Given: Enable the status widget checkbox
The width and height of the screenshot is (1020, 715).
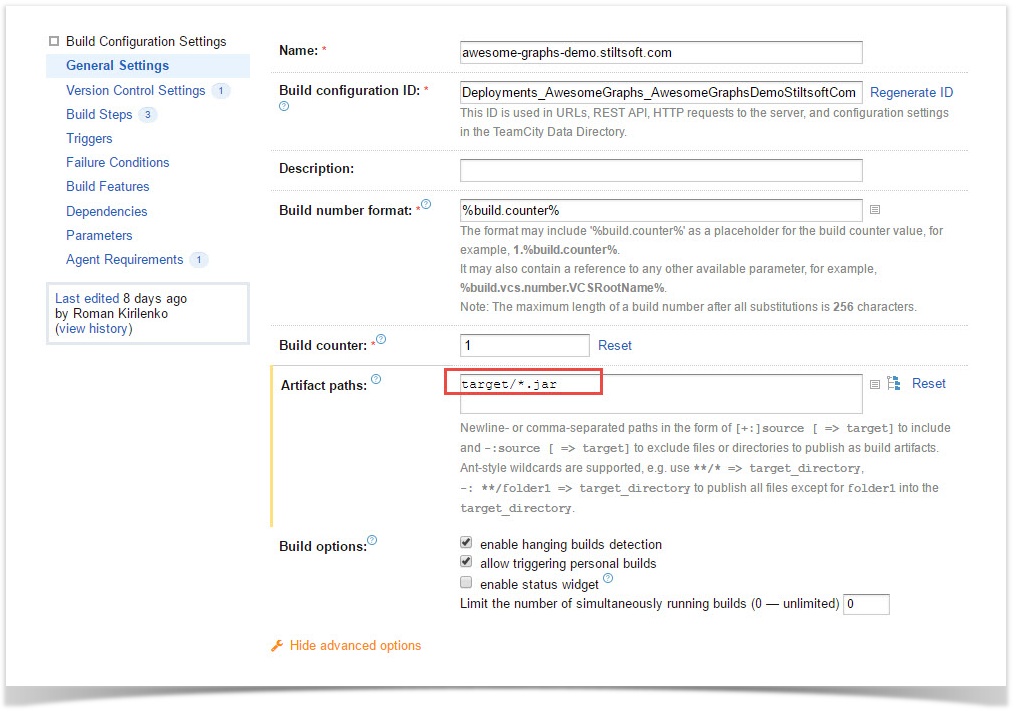Looking at the screenshot, I should 466,582.
